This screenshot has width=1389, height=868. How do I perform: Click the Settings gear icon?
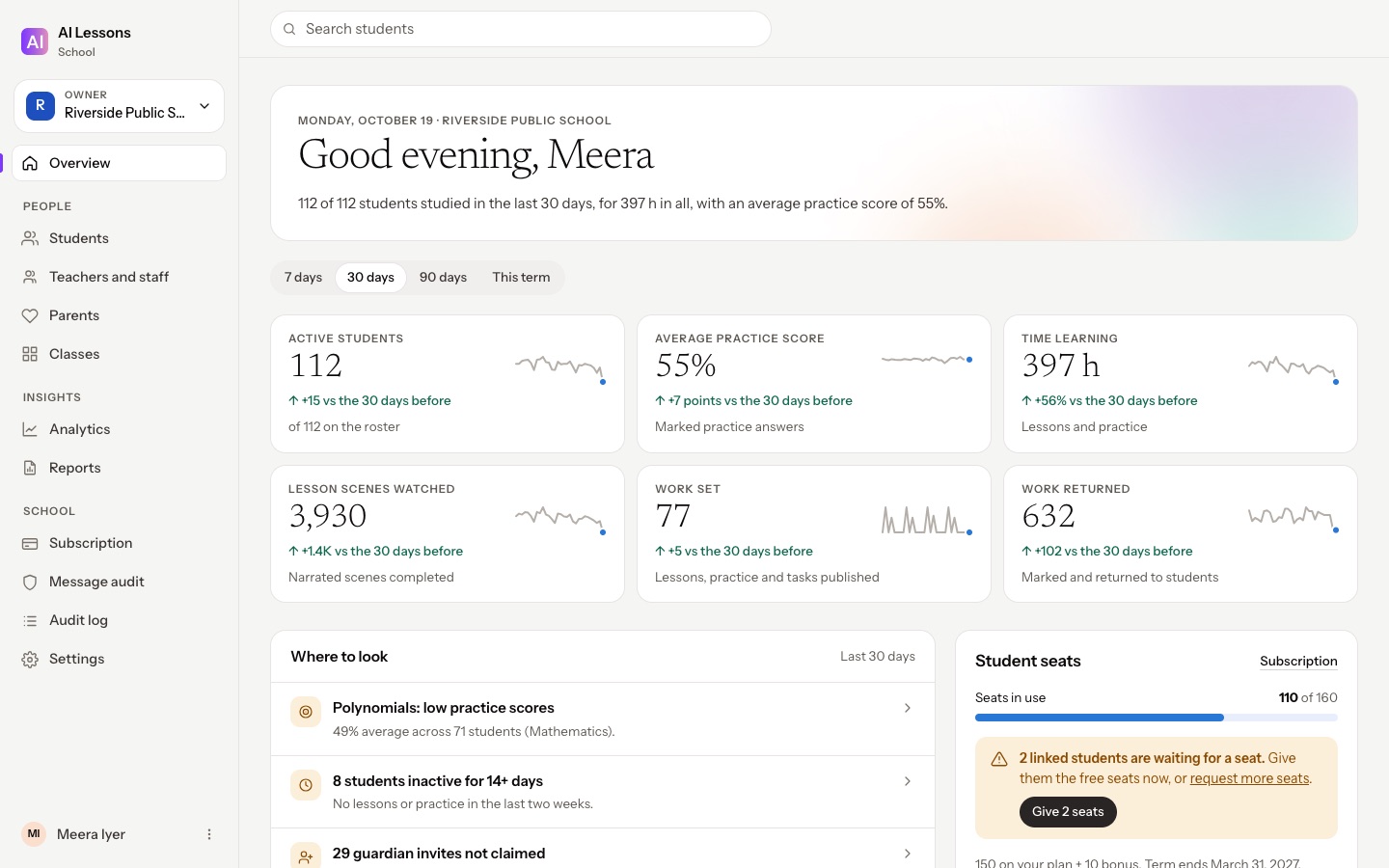30,659
